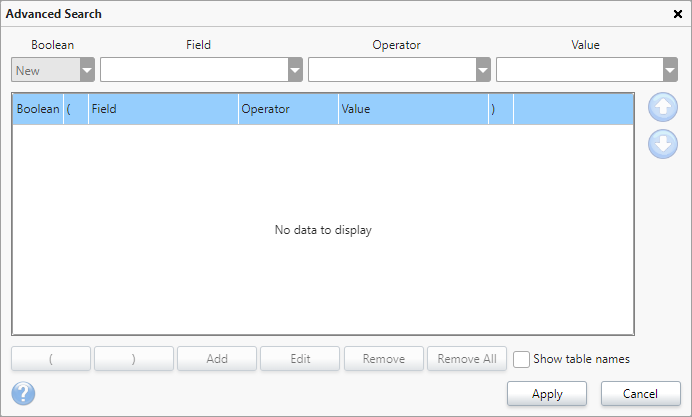Enable Show table names checkbox
The image size is (692, 417).
click(x=521, y=359)
